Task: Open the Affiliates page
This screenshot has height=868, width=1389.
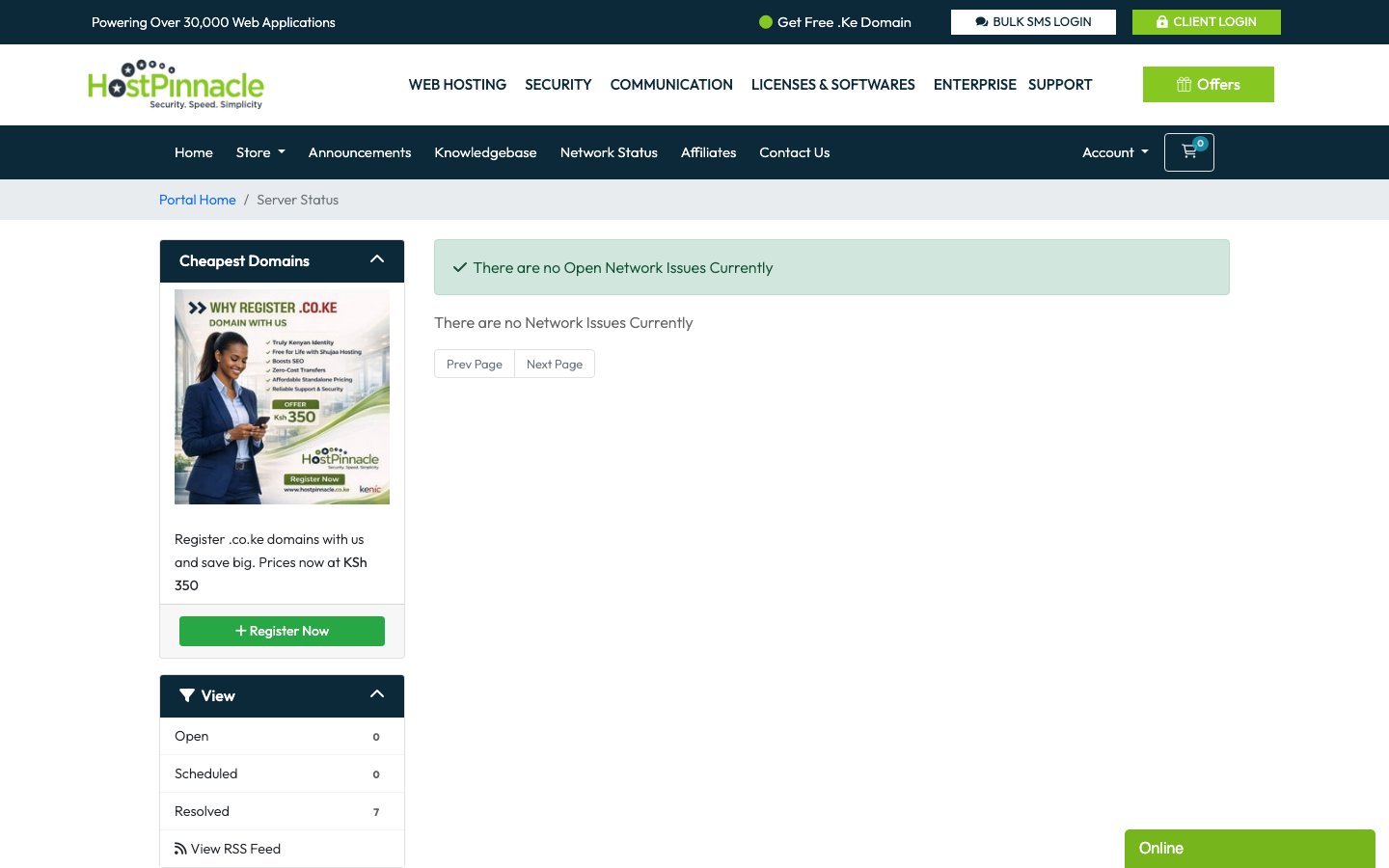Action: (708, 152)
